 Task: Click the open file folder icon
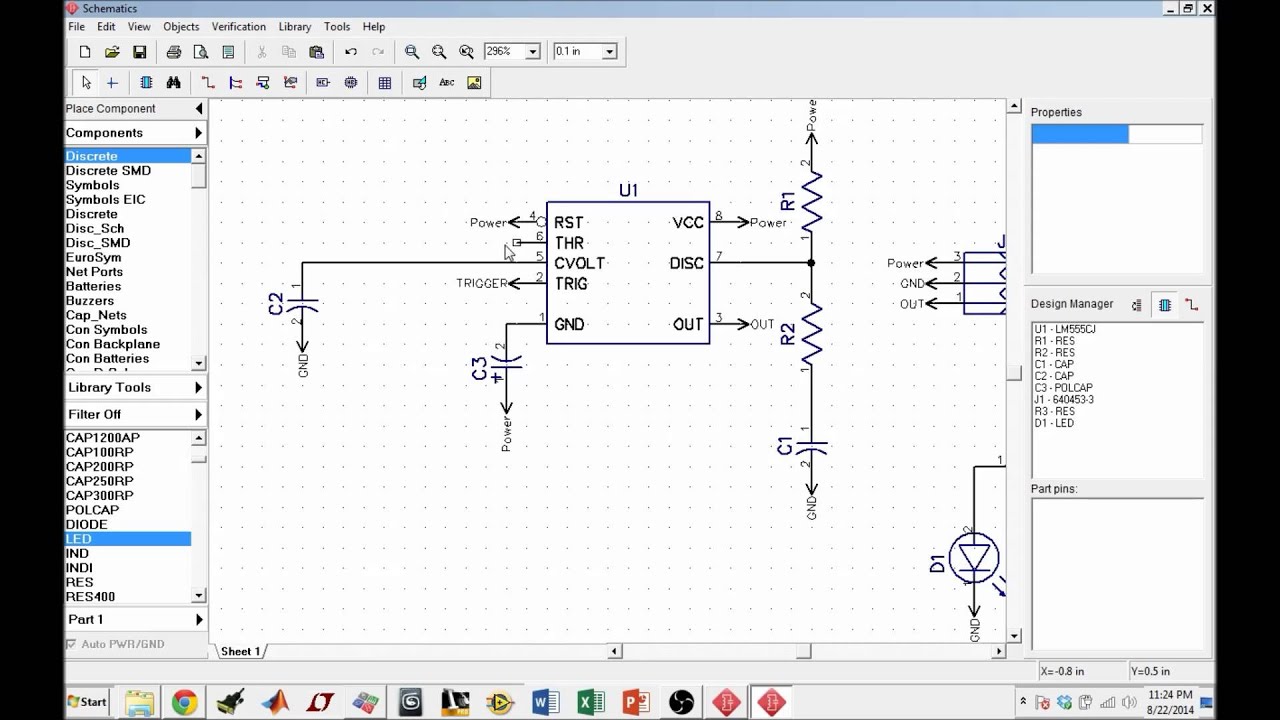pos(112,52)
